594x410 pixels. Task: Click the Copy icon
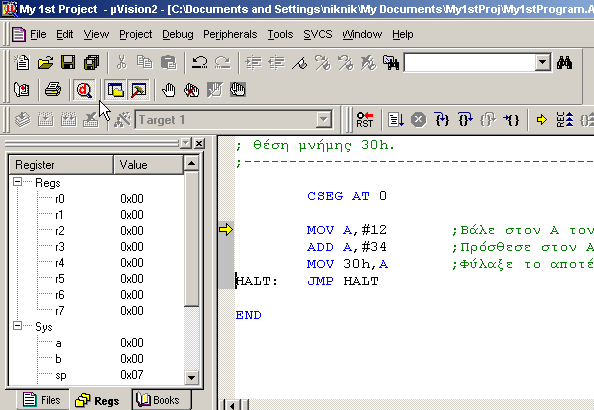pyautogui.click(x=145, y=63)
